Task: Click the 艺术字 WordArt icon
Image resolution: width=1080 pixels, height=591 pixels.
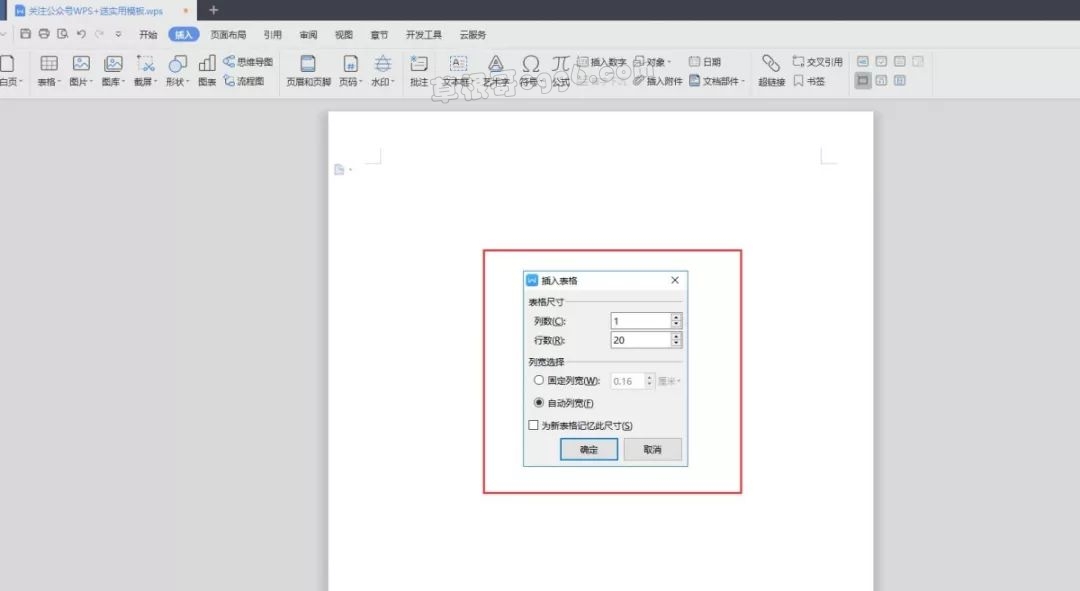Action: pyautogui.click(x=495, y=64)
